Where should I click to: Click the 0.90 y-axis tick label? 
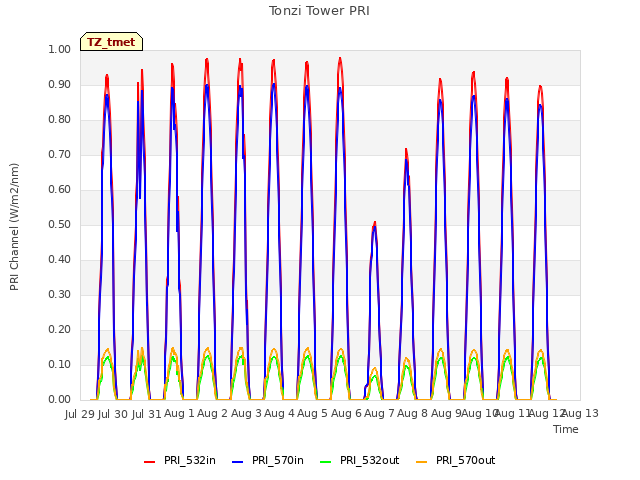[60, 84]
